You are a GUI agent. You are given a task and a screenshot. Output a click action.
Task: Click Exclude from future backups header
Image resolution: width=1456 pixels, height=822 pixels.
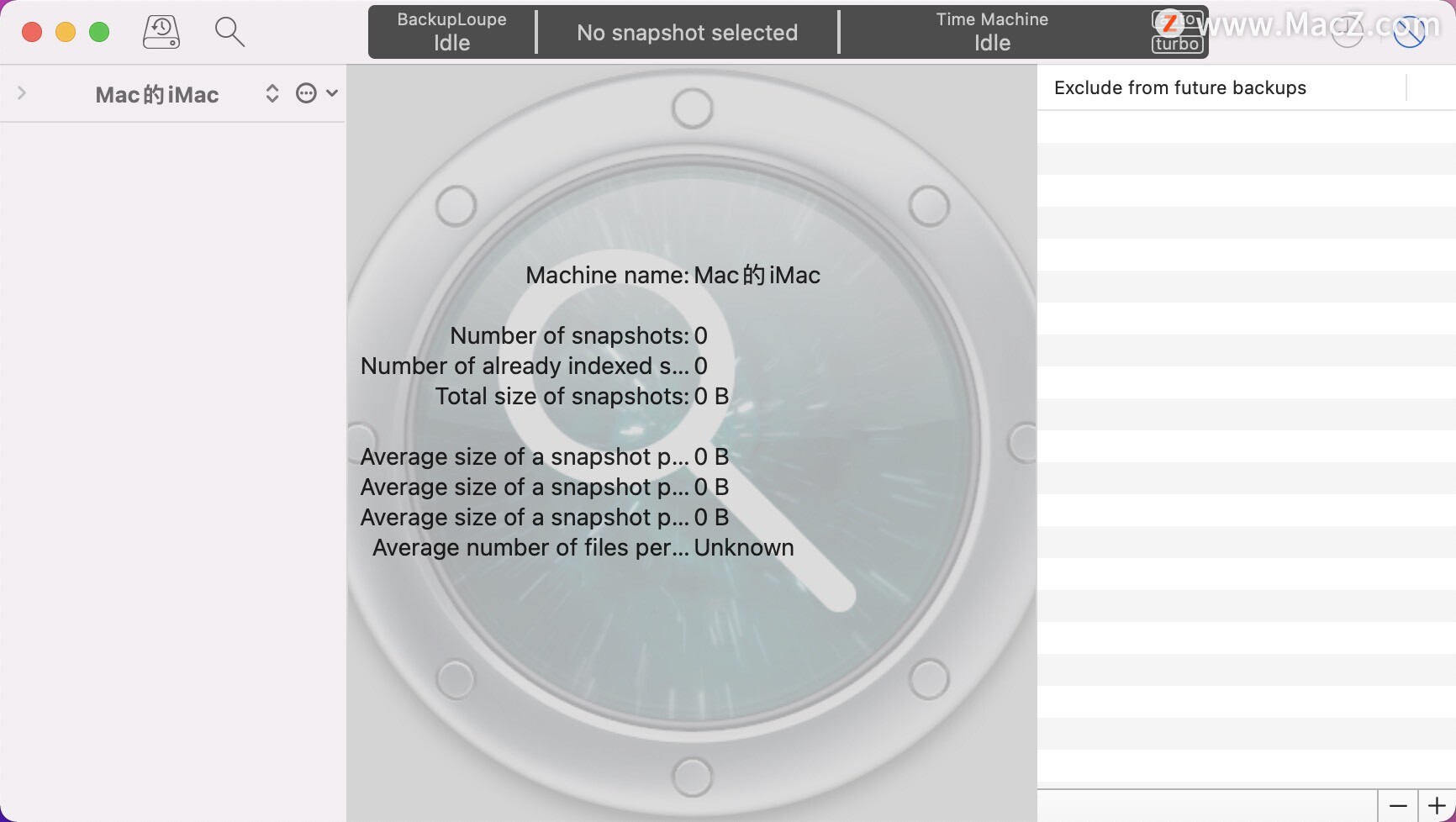click(x=1180, y=87)
